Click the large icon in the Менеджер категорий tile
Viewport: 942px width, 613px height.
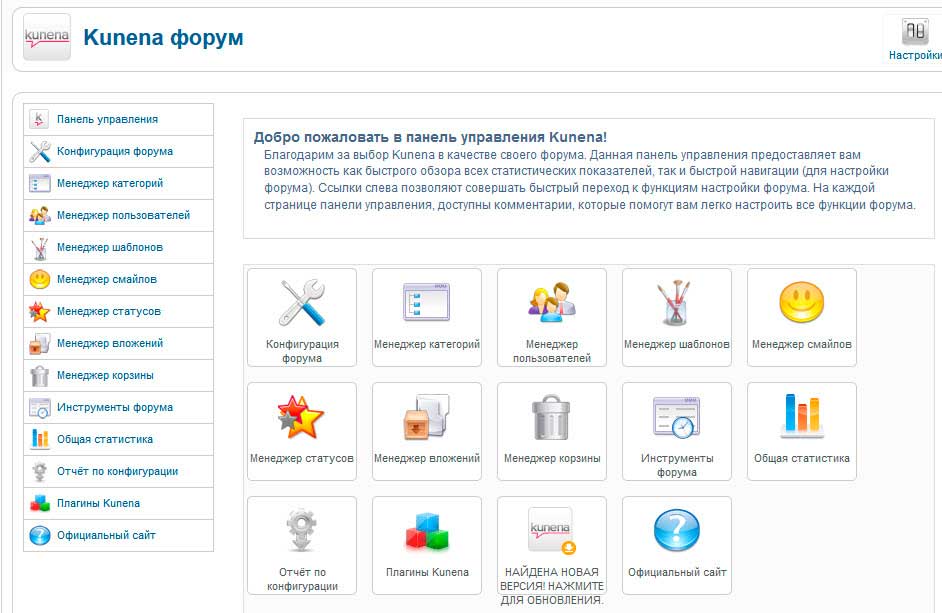[x=427, y=302]
